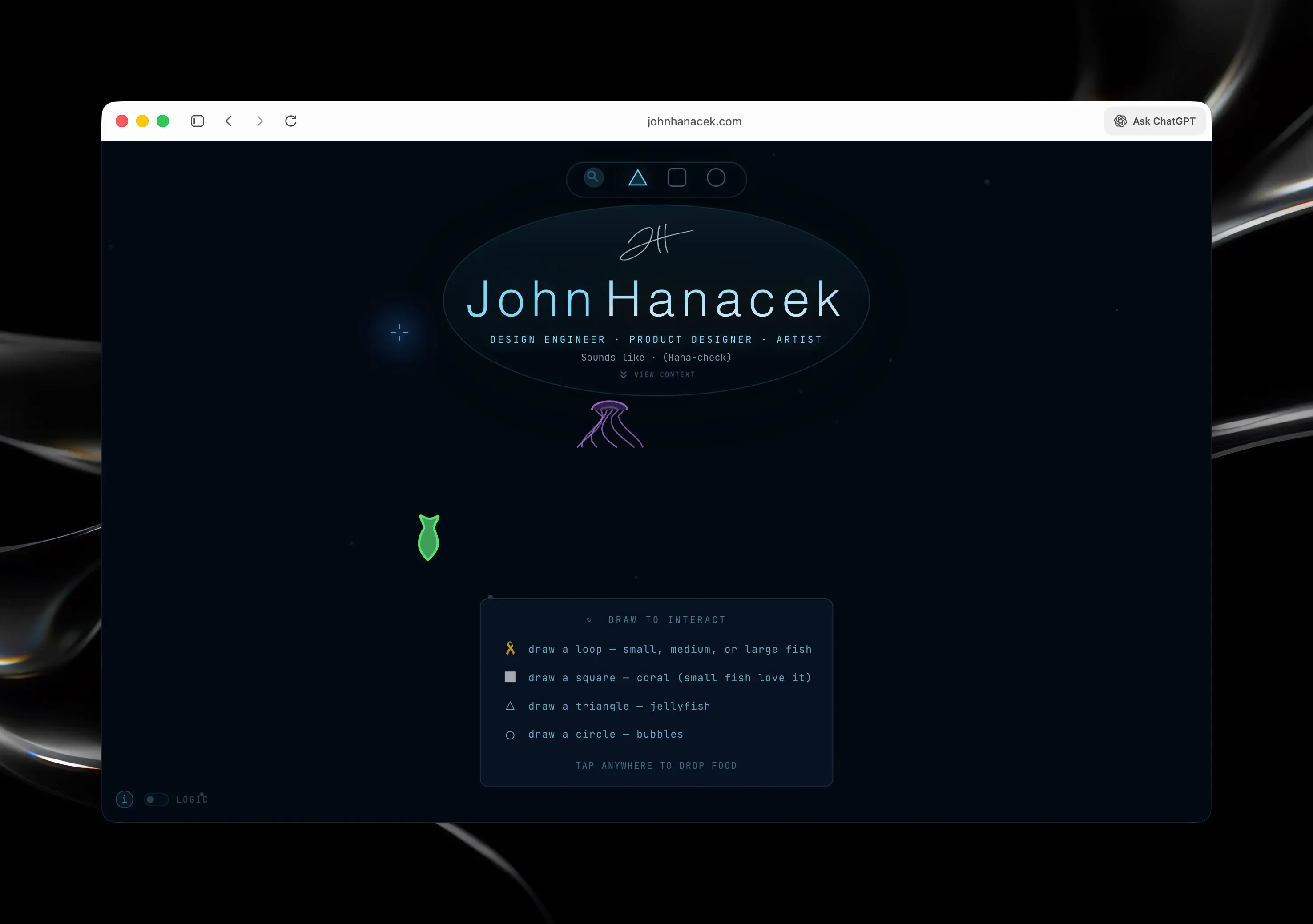Viewport: 1313px width, 924px height.
Task: Select the circle shape tool
Action: (x=715, y=178)
